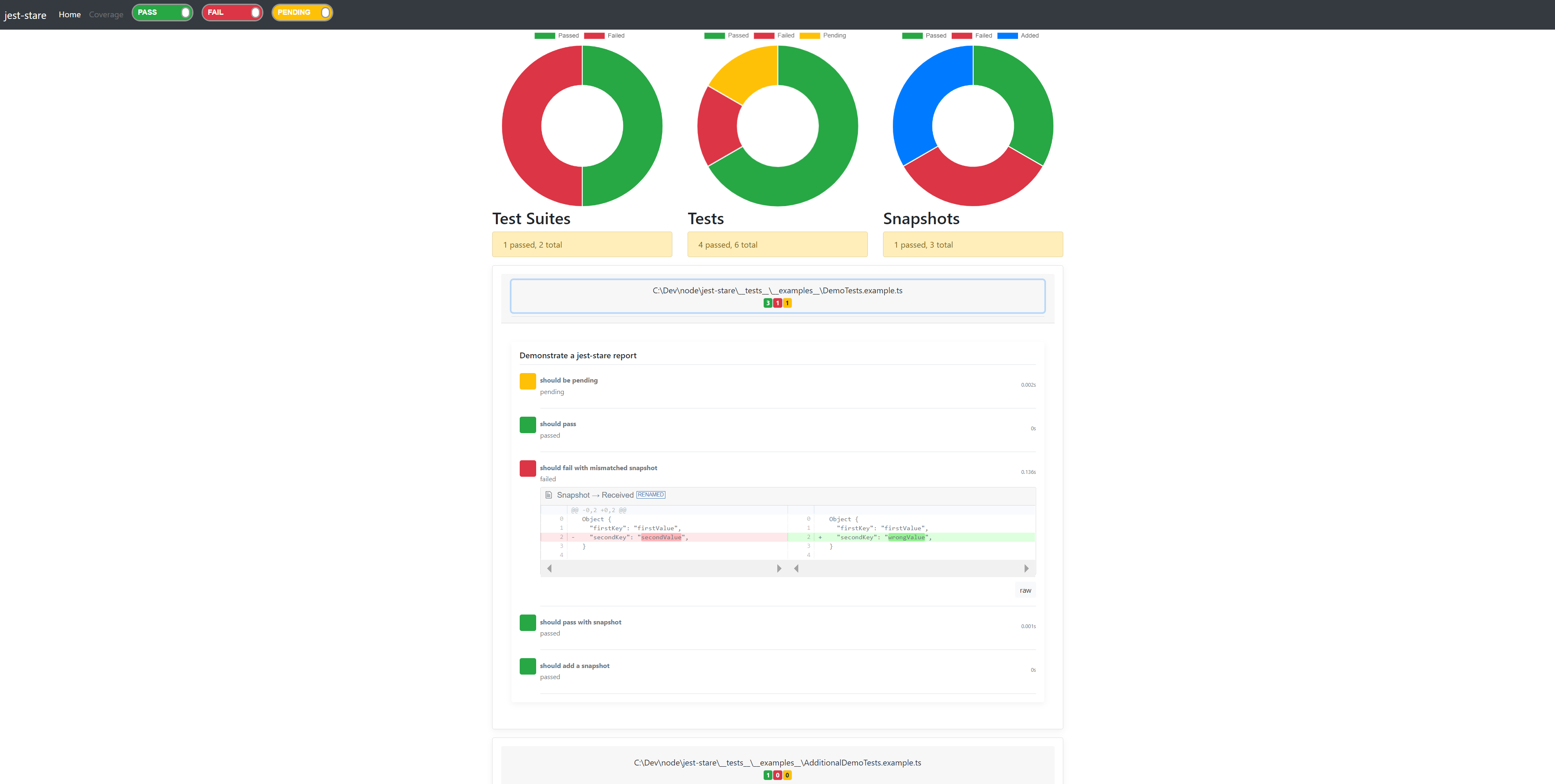The height and width of the screenshot is (784, 1555).
Task: Click the left arrow in the right diff pane
Action: click(796, 568)
